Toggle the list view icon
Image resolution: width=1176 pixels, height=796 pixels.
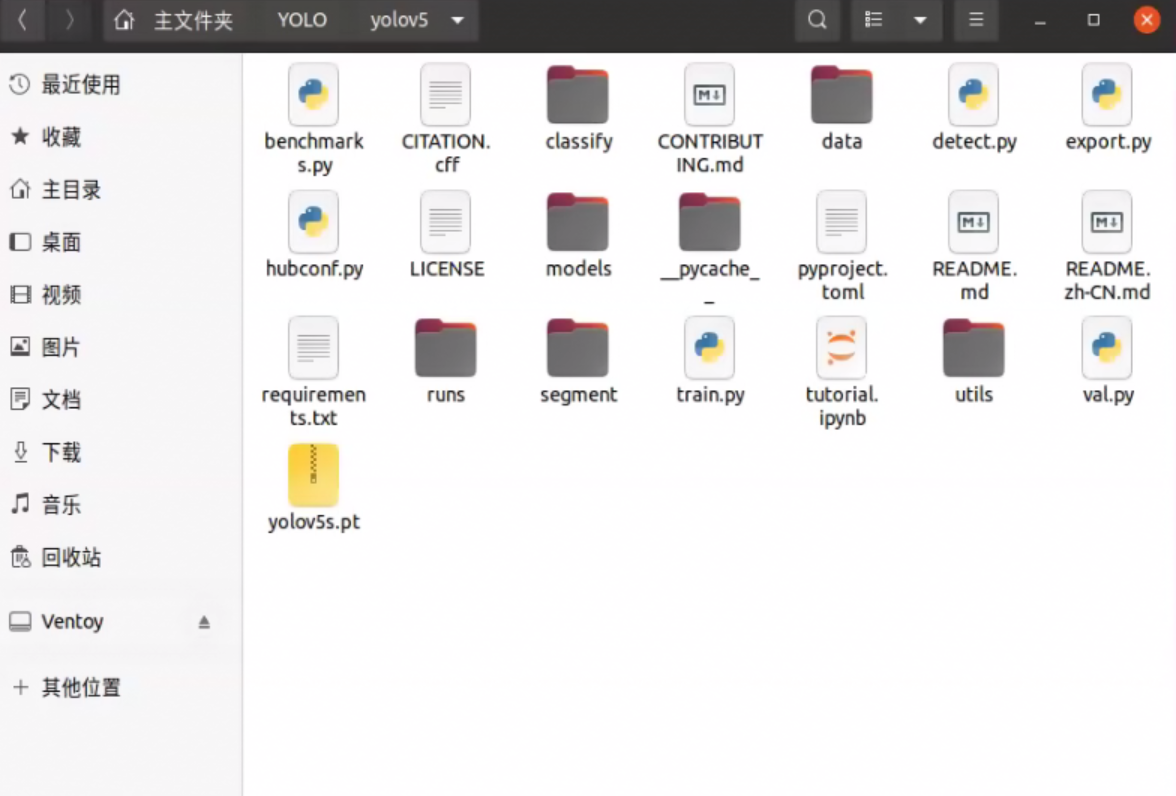point(874,20)
